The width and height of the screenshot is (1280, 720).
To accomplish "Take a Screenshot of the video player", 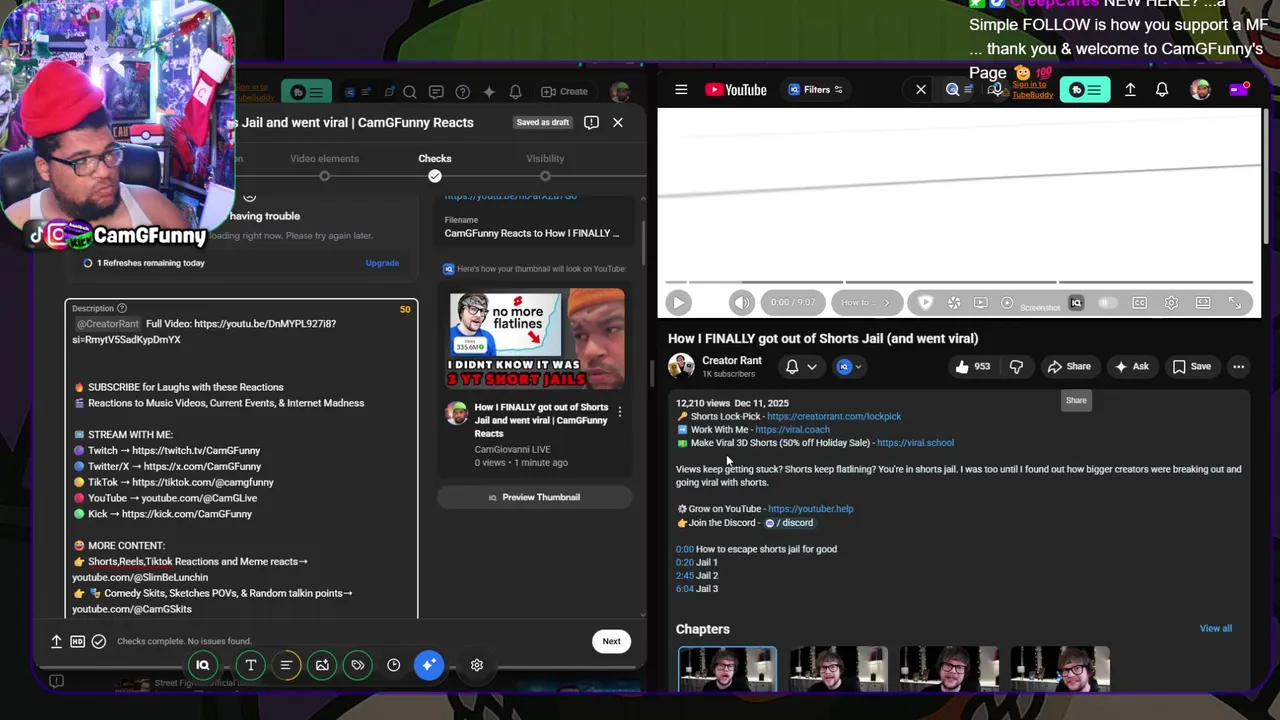I will [1040, 307].
